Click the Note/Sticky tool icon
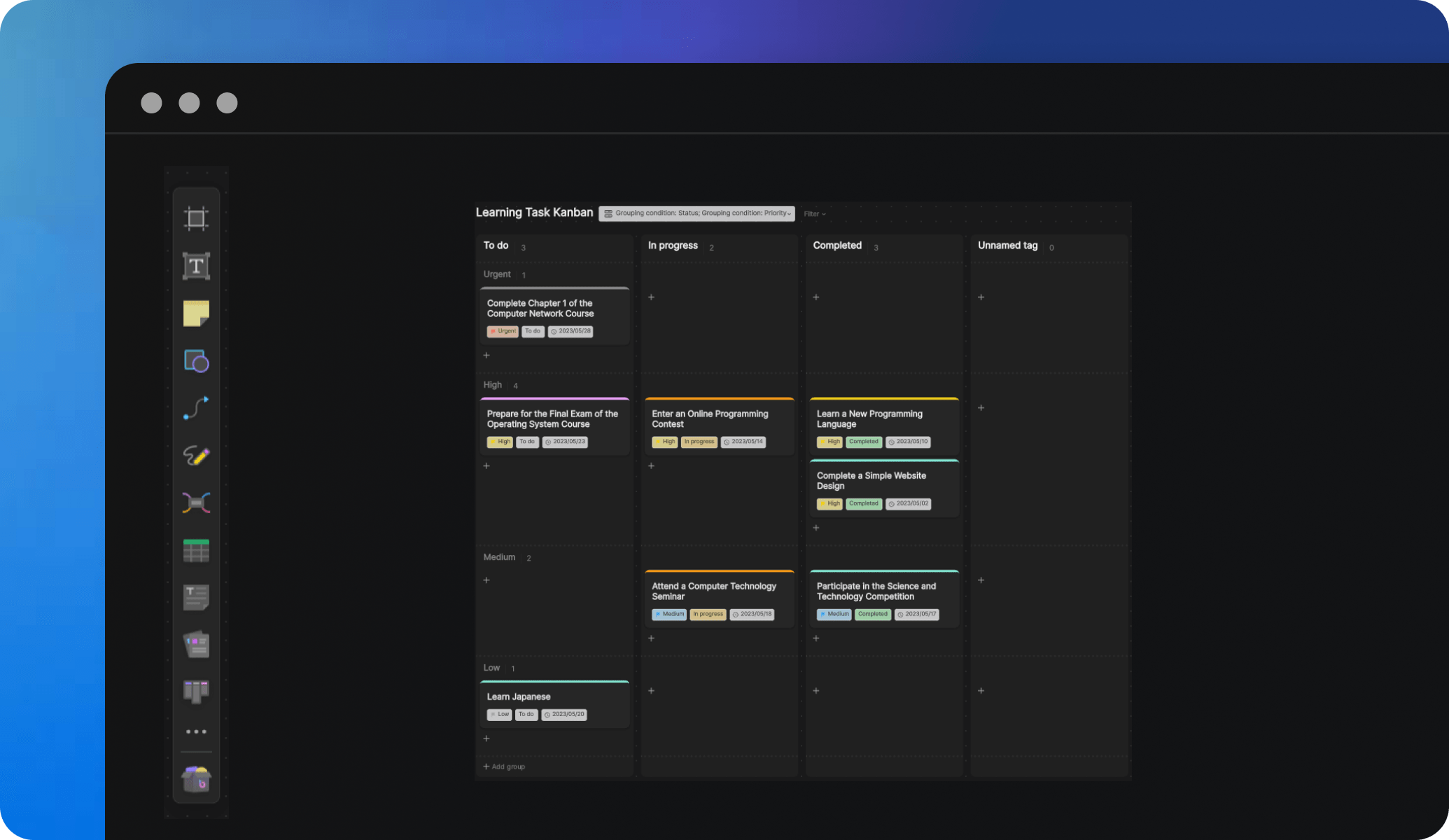The height and width of the screenshot is (840, 1449). pos(196,313)
